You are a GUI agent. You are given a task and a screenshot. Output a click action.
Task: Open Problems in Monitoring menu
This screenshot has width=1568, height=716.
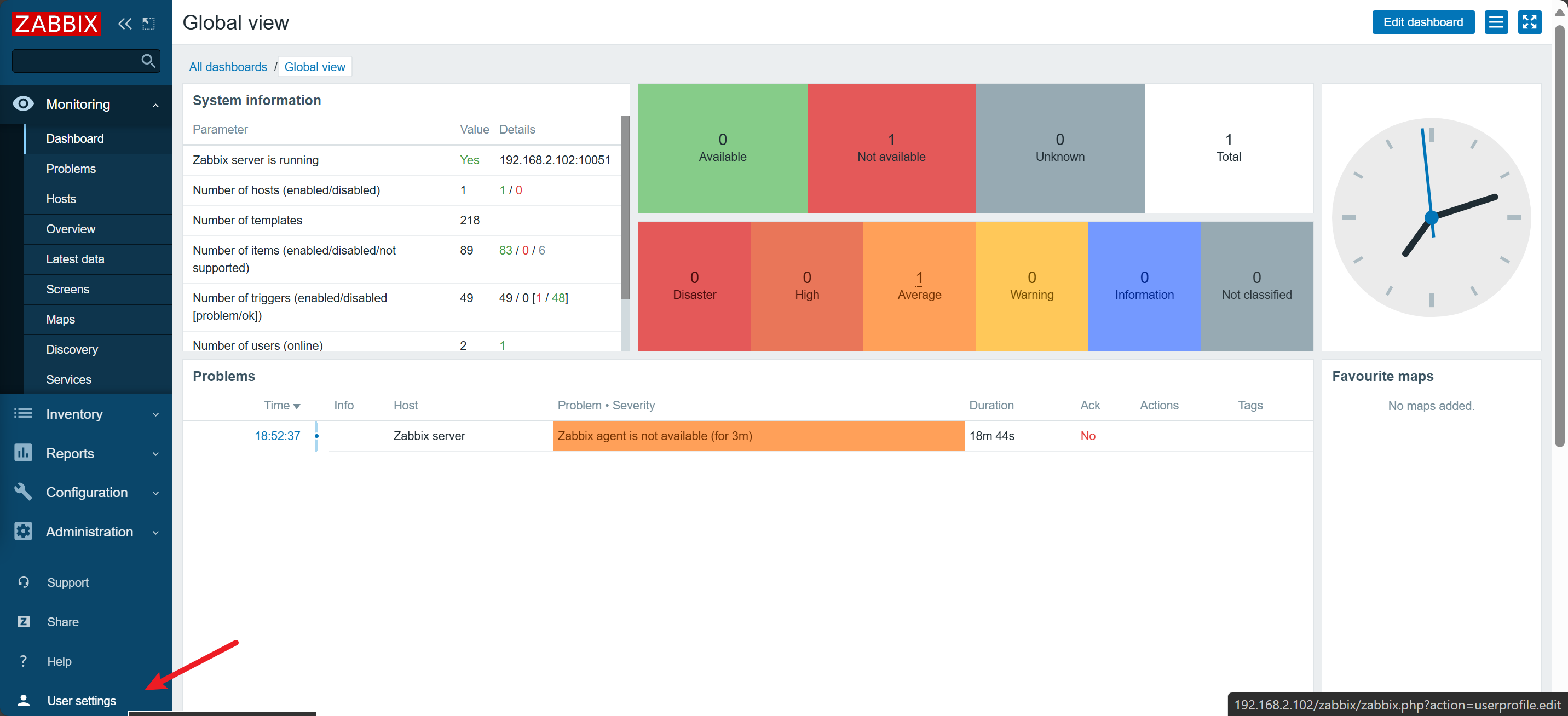98,169
